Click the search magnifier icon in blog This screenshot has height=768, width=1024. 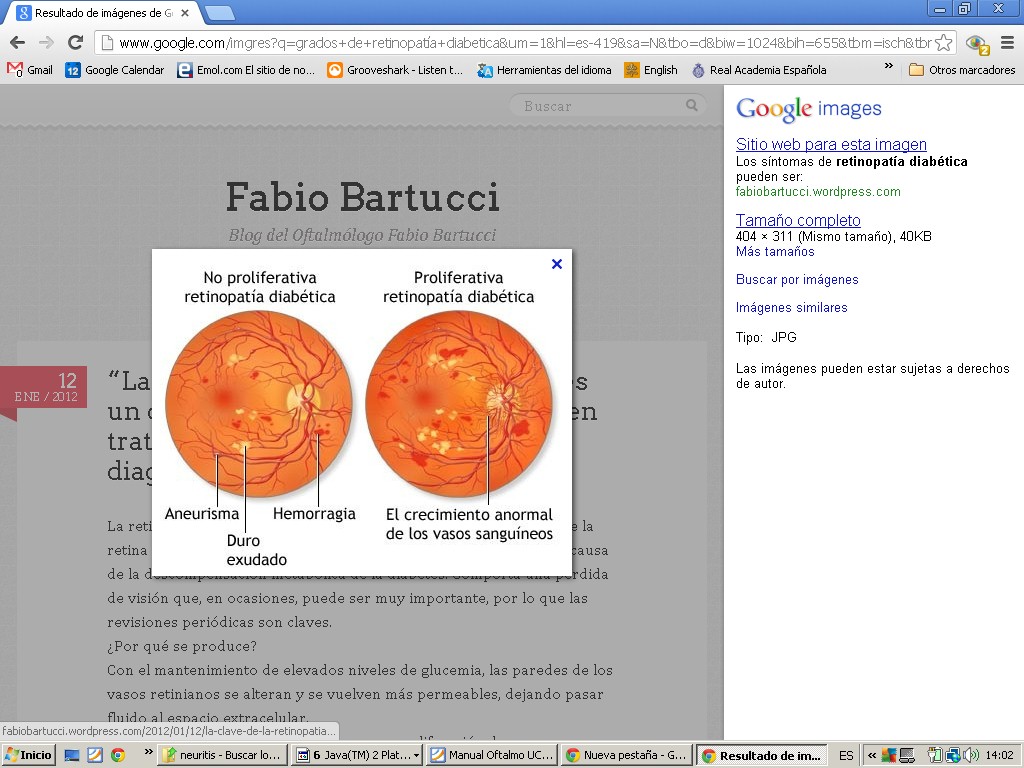[x=692, y=105]
